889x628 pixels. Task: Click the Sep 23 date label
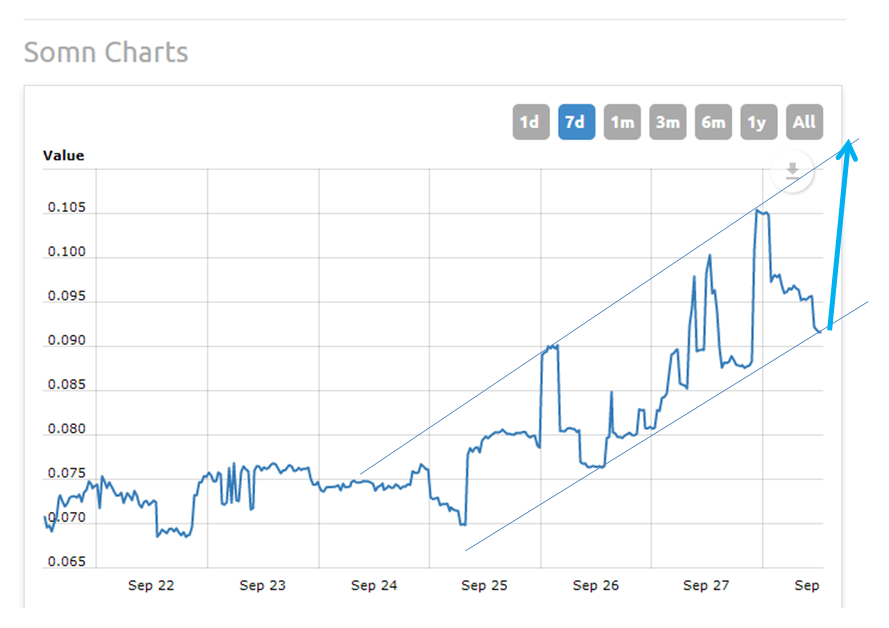(262, 585)
